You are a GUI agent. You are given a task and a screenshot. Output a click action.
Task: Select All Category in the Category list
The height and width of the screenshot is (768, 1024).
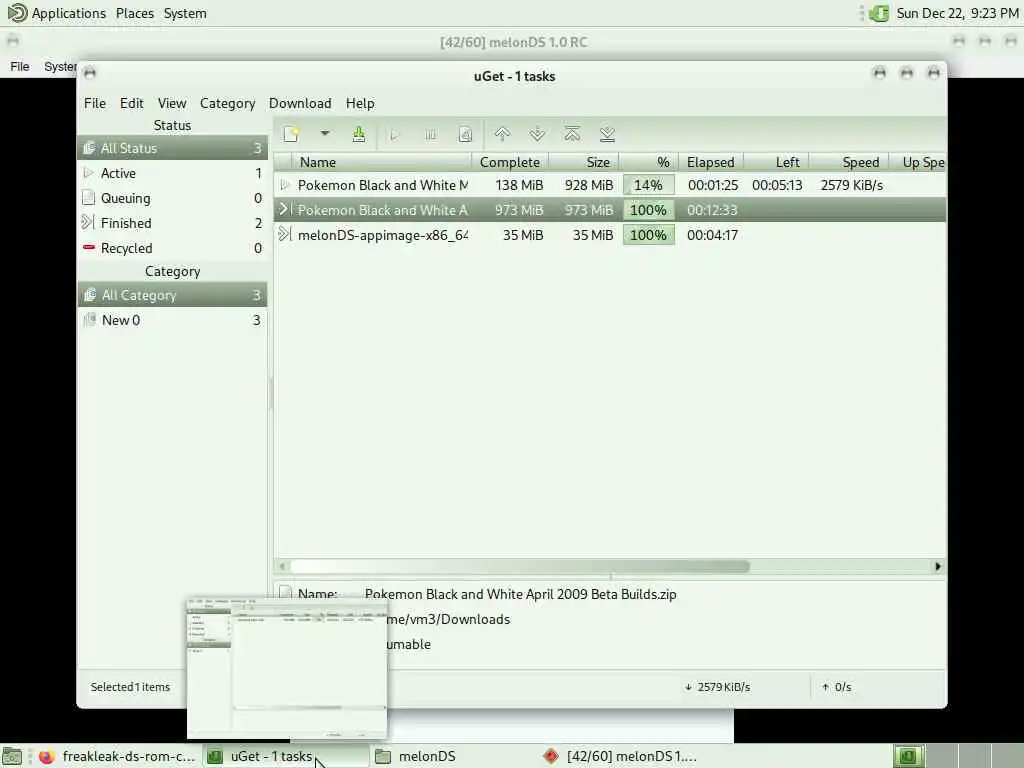point(172,295)
